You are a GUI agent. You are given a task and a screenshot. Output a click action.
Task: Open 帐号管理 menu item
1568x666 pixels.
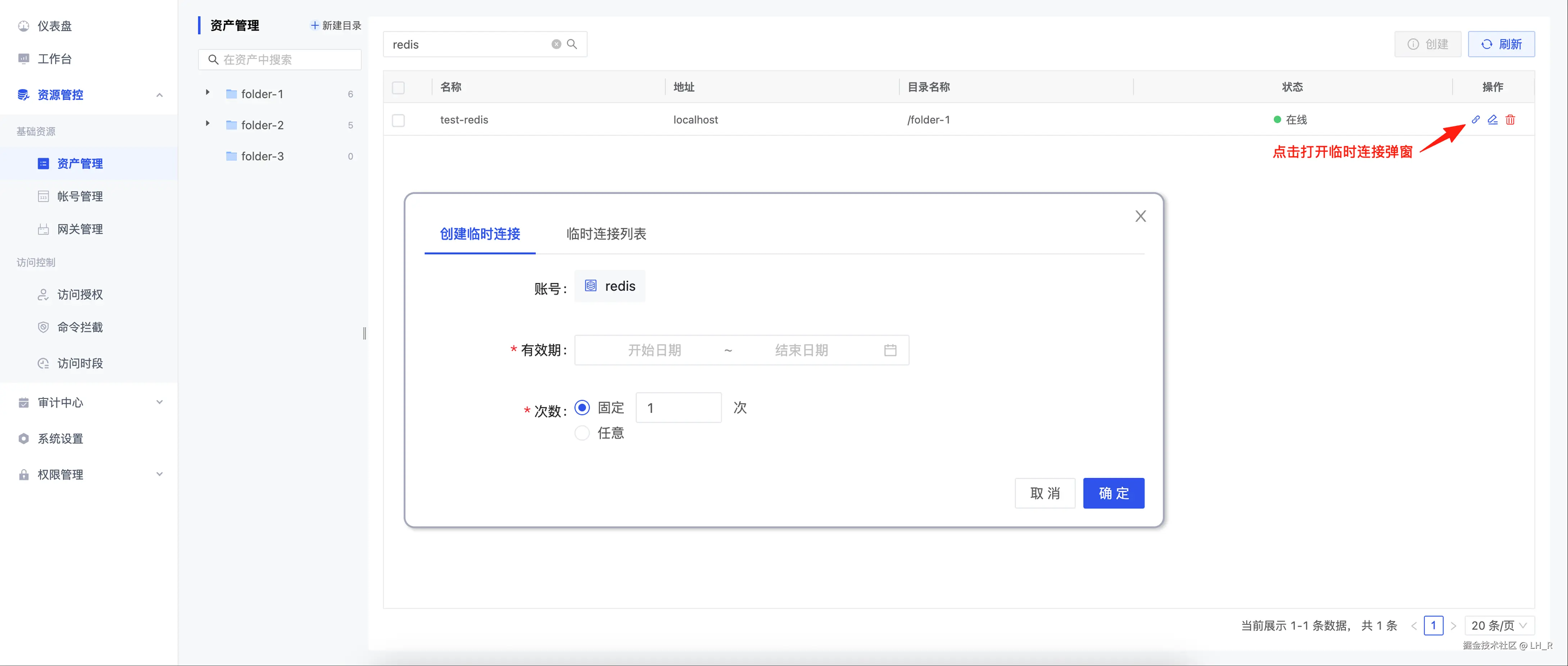tap(80, 197)
